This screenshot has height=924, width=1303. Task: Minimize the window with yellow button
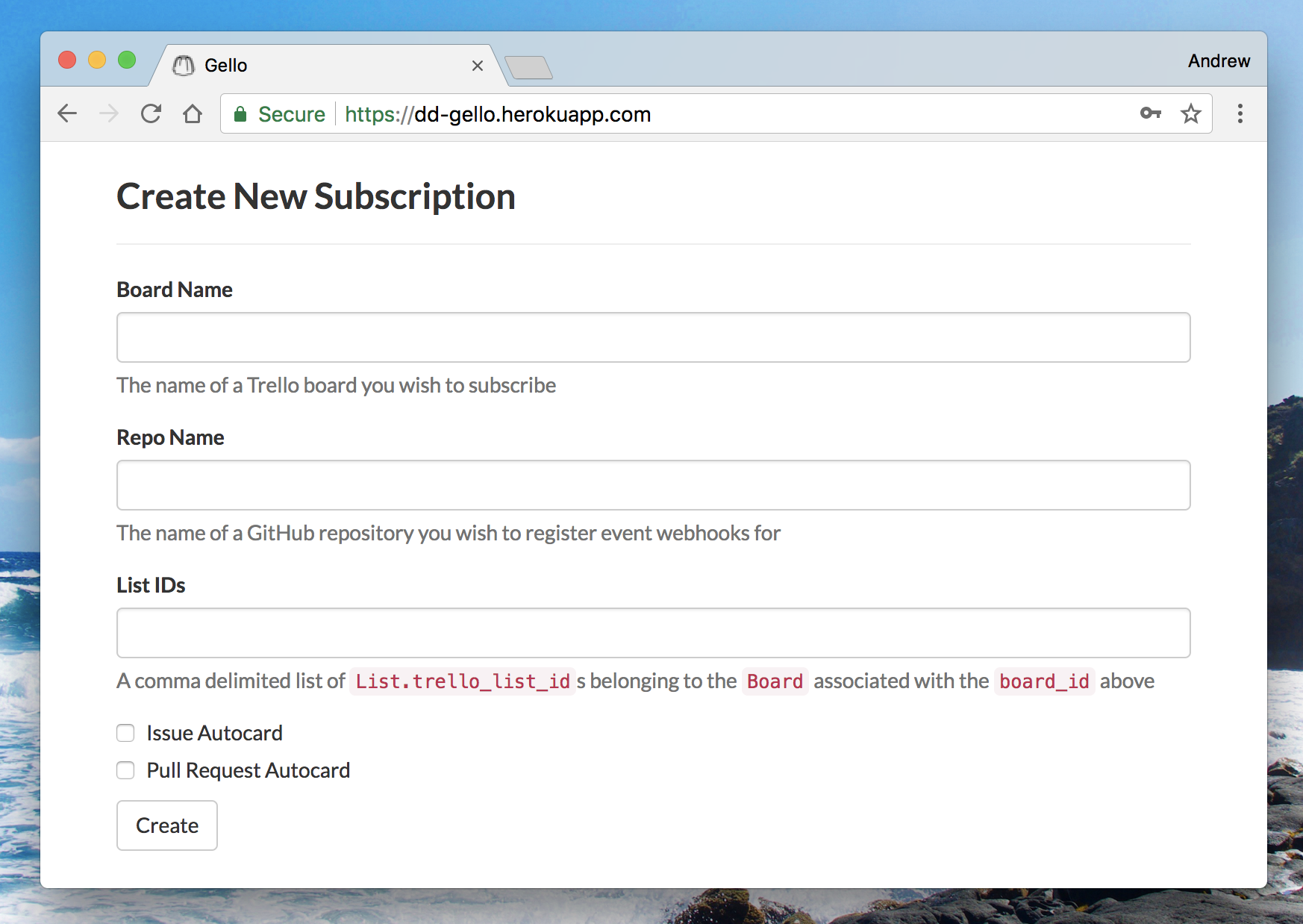(x=97, y=60)
